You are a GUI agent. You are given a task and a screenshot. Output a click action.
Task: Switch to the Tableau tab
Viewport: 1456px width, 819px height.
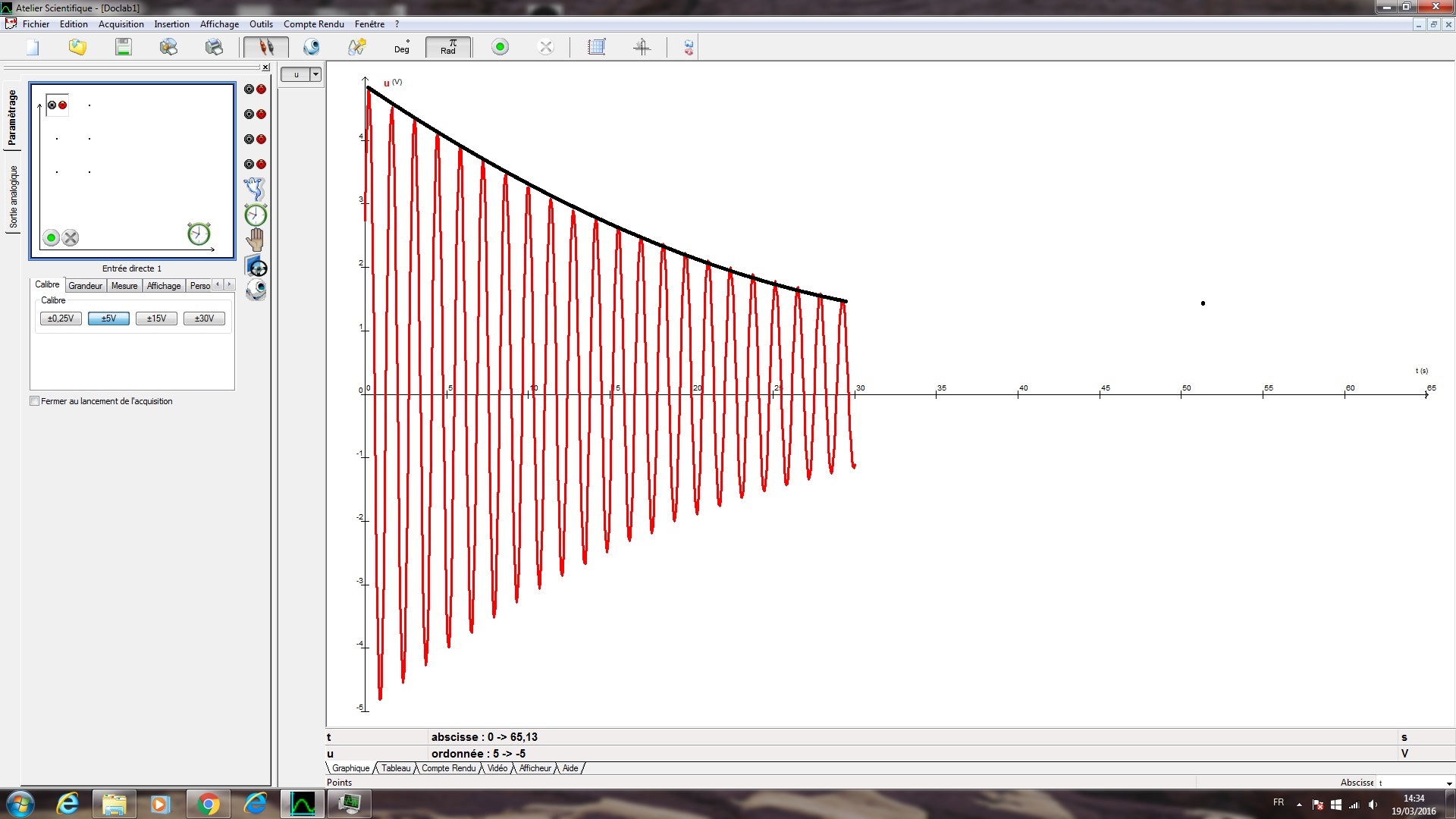point(396,768)
